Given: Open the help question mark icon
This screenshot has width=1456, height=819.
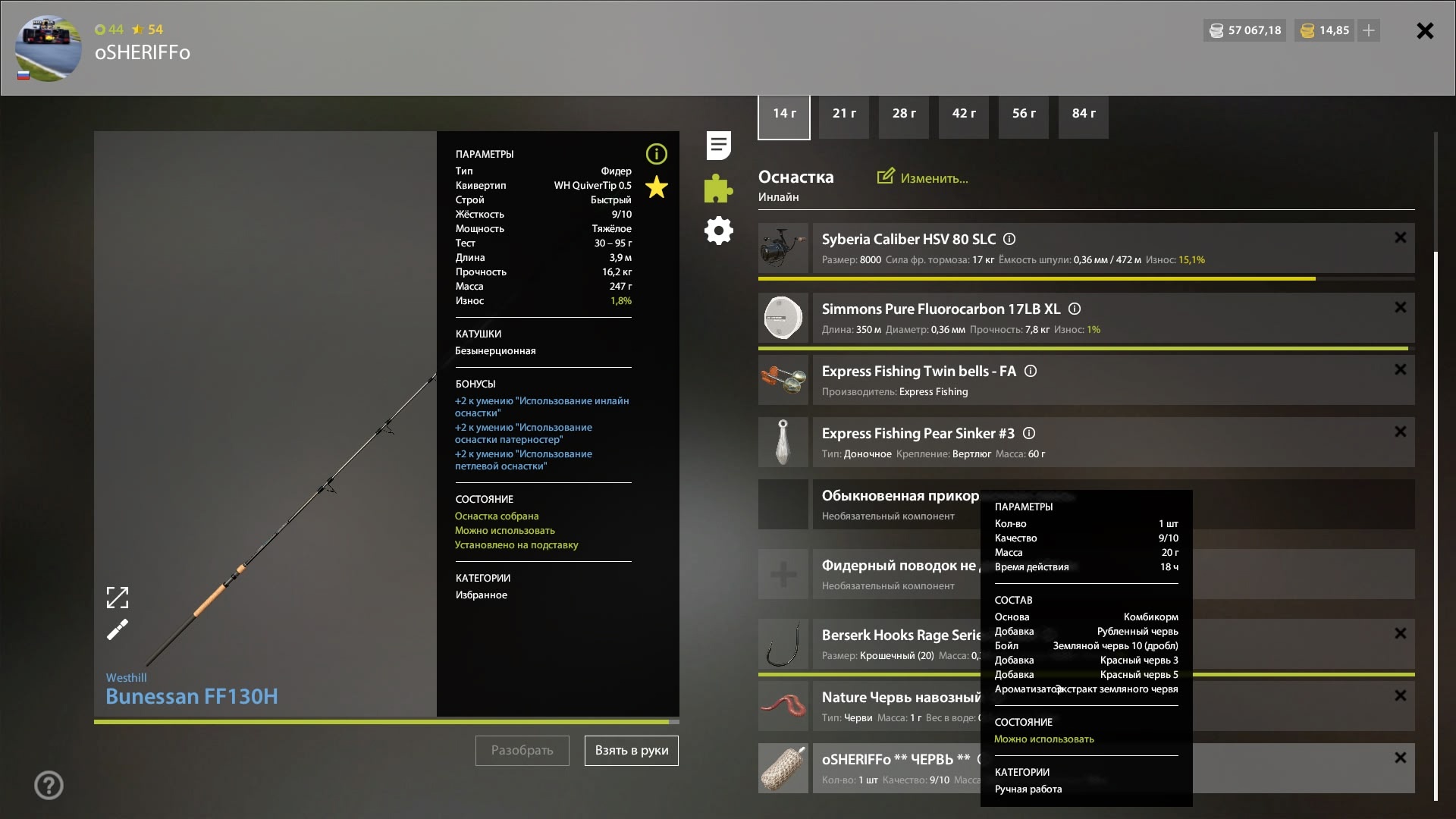Looking at the screenshot, I should click(x=49, y=785).
